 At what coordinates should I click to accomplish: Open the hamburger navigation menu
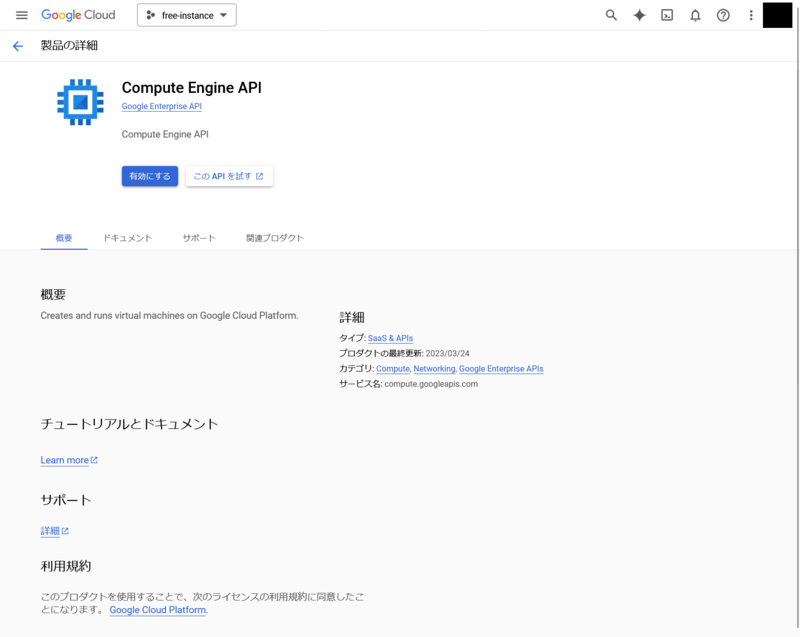(21, 15)
